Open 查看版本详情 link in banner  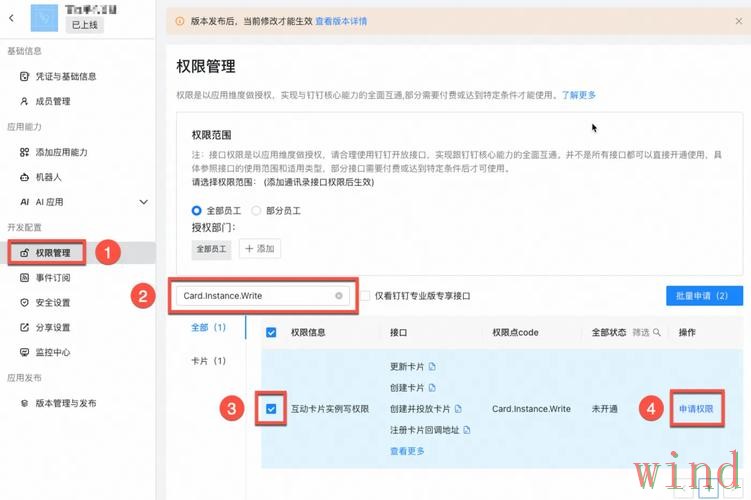click(x=341, y=21)
